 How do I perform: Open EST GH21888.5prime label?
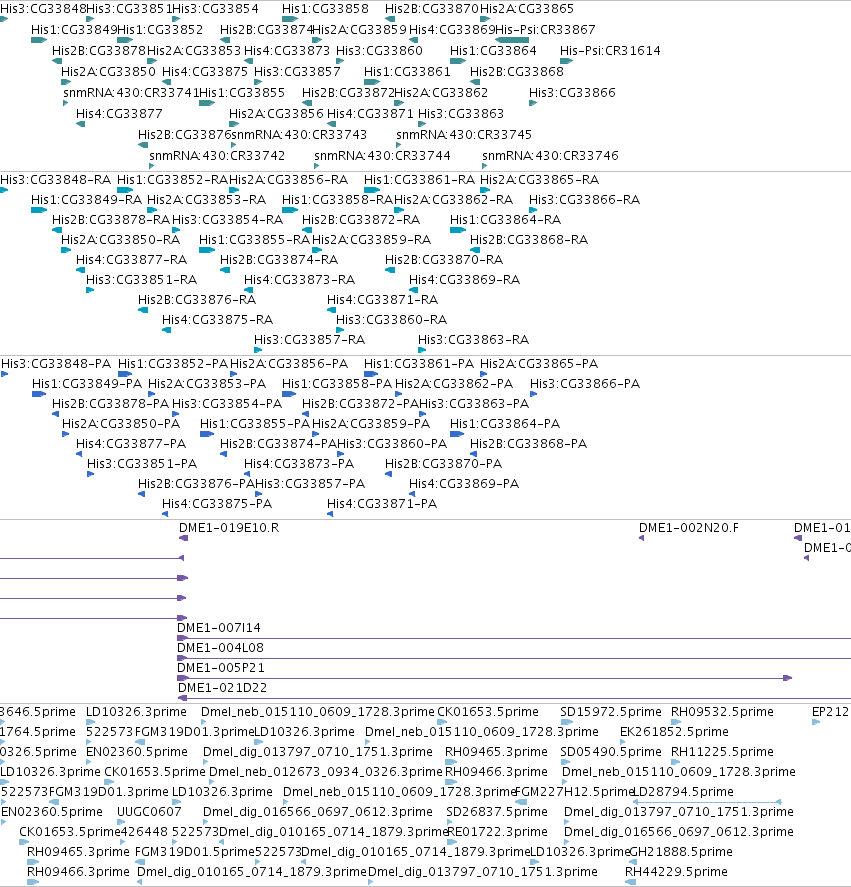[x=681, y=851]
